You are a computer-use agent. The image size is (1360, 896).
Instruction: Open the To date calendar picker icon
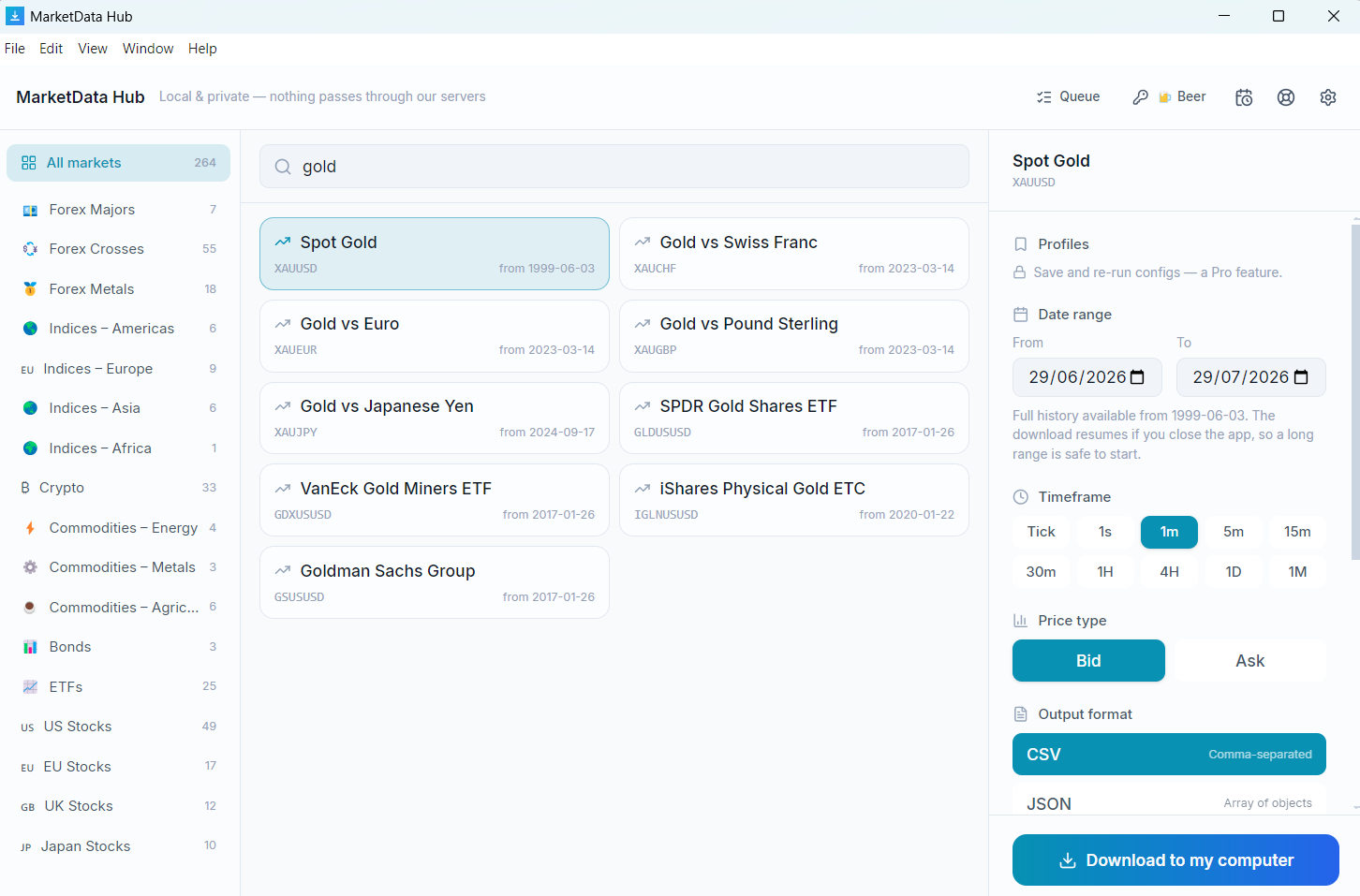pyautogui.click(x=1301, y=377)
